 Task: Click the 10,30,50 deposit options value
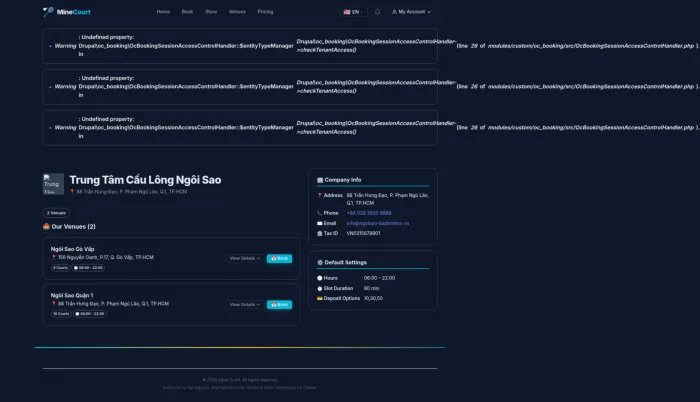coord(373,298)
